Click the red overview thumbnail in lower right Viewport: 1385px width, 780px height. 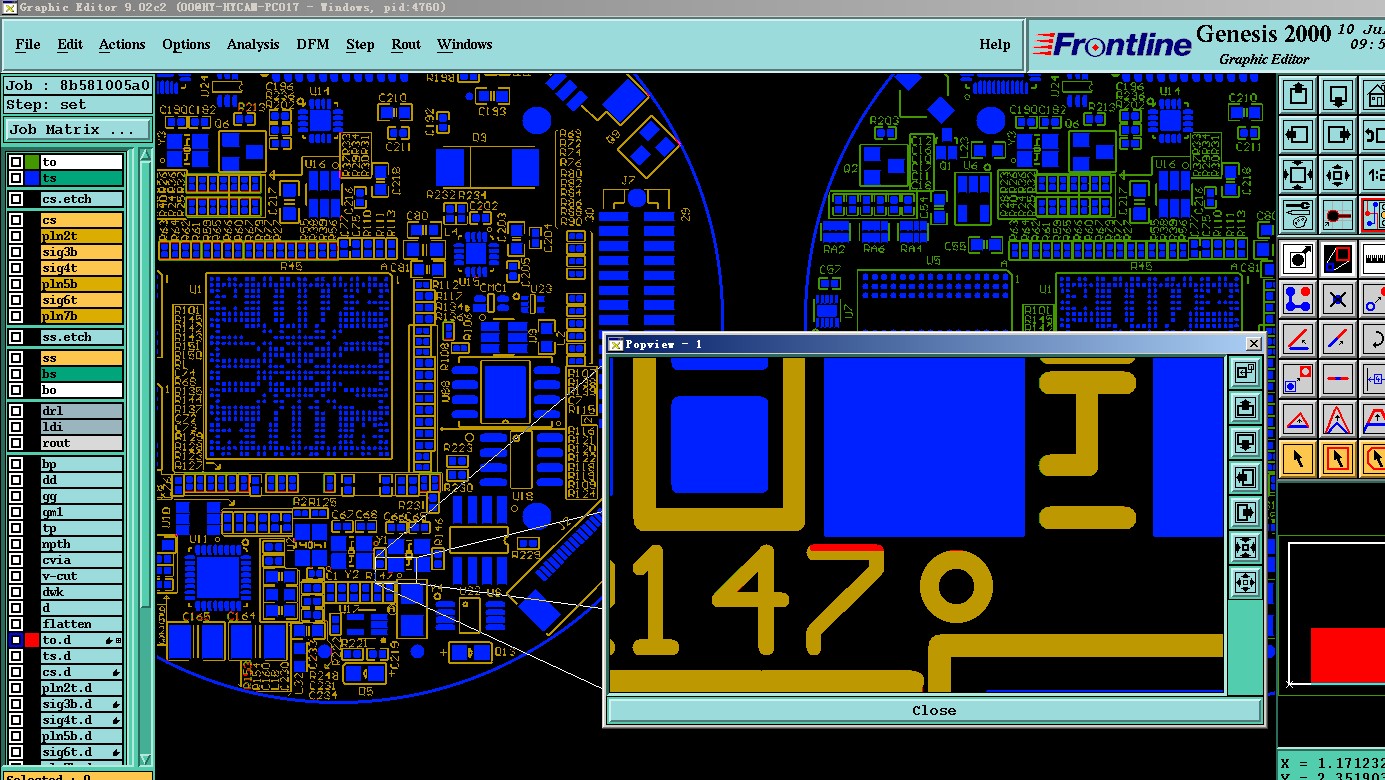point(1347,655)
